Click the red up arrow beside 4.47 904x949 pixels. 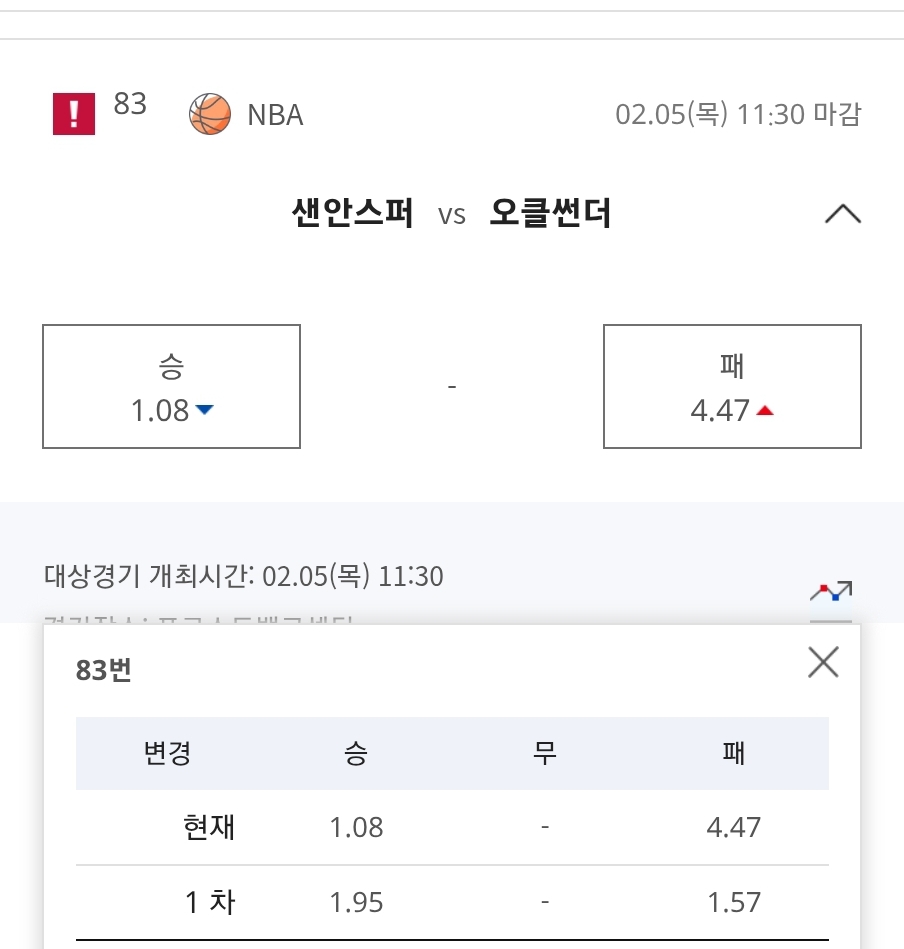click(765, 410)
